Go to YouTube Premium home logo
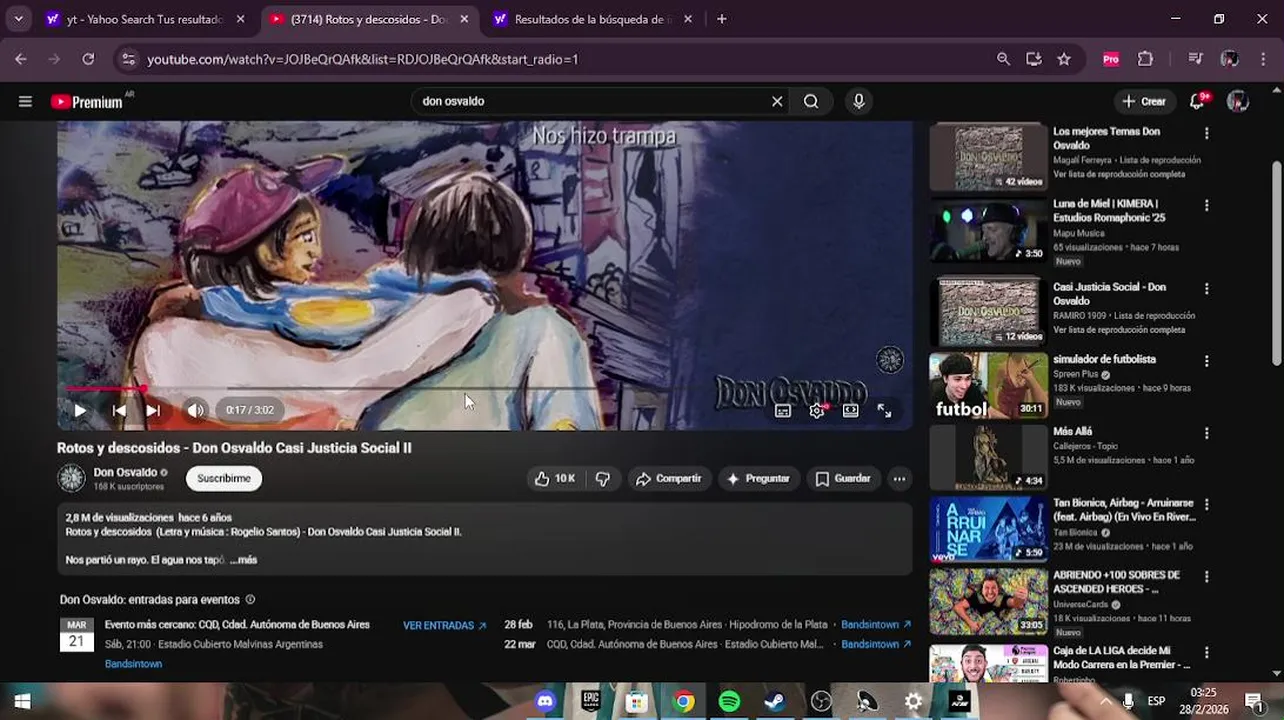Screen dimensions: 1284x720 coord(87,101)
